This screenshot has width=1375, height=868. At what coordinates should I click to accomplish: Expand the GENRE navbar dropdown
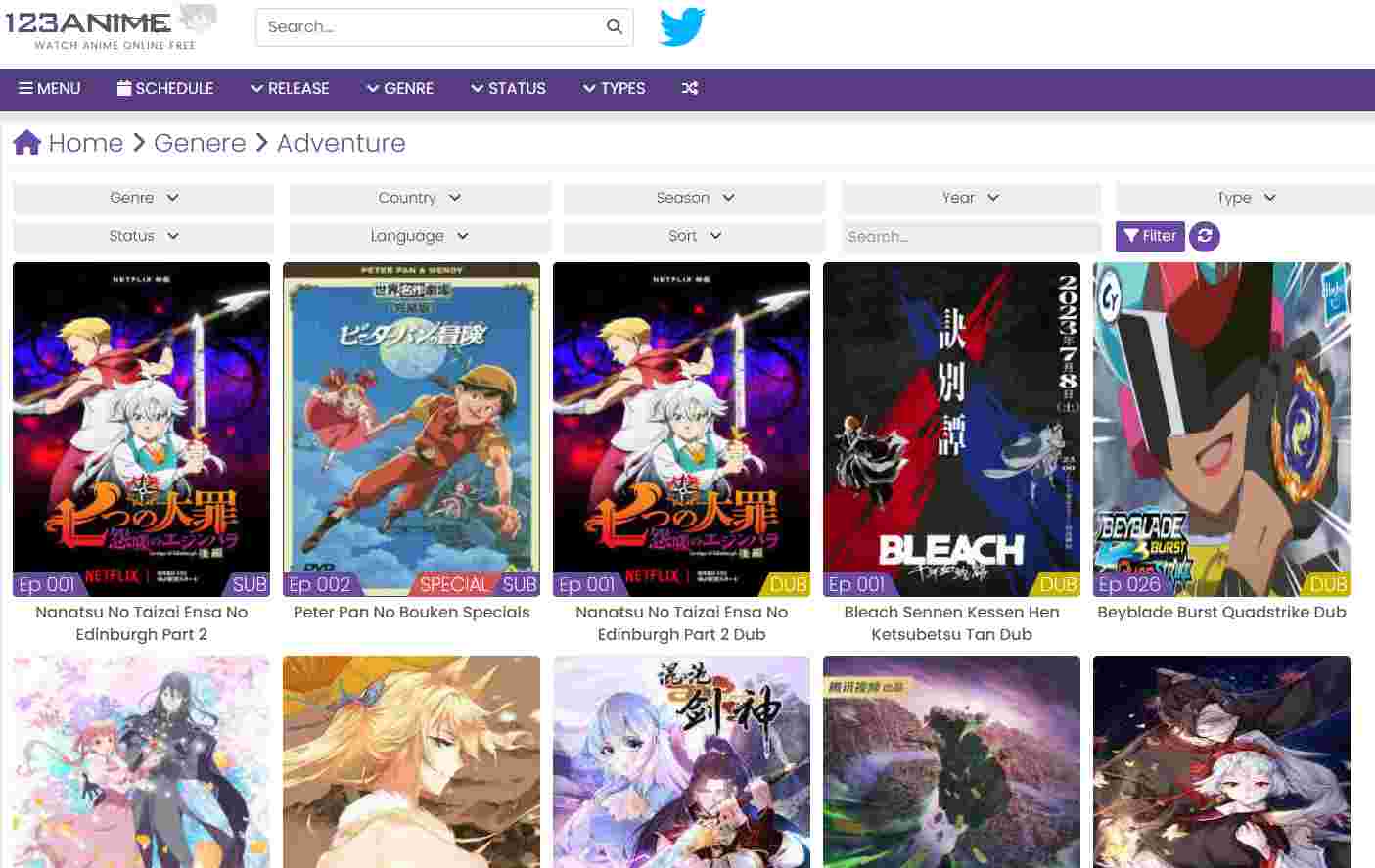coord(400,88)
